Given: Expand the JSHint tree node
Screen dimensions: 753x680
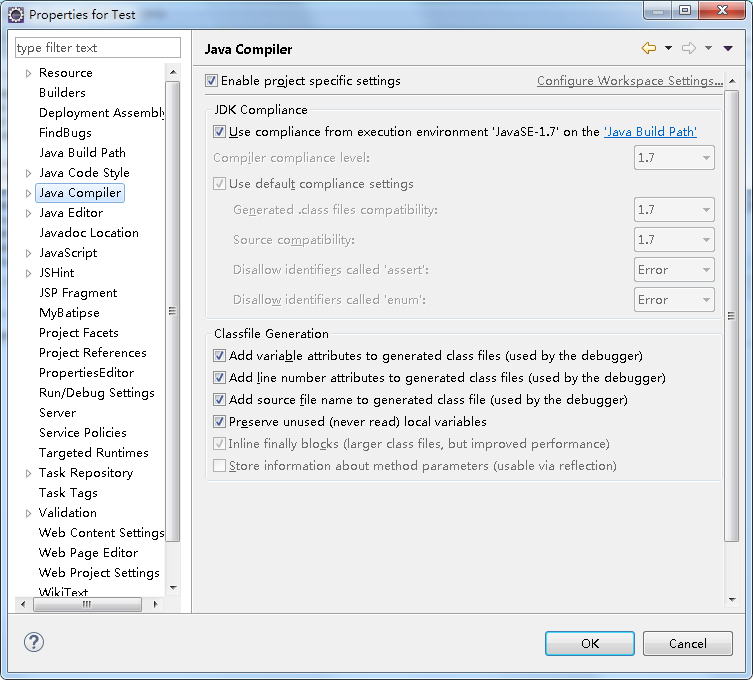Looking at the screenshot, I should point(28,273).
